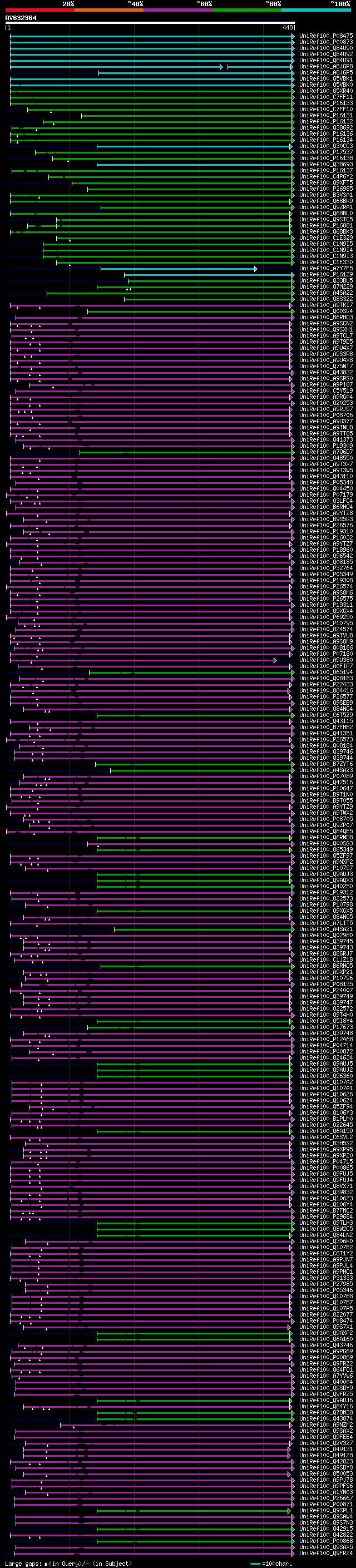Select the green ~80% identity legend segment
The height and width of the screenshot is (1568, 356).
(247, 10)
